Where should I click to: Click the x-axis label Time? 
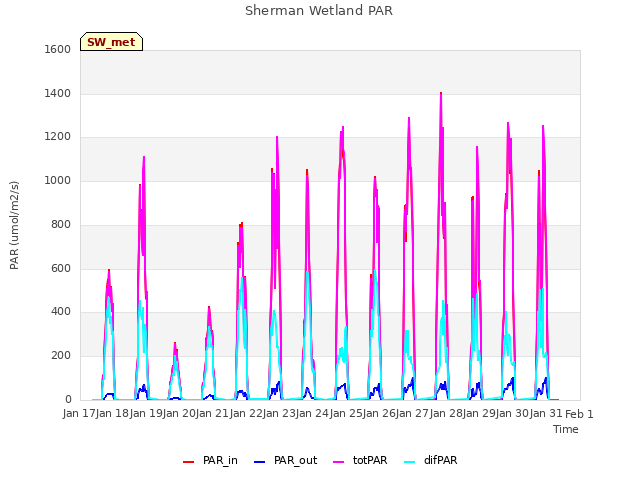pos(566,429)
